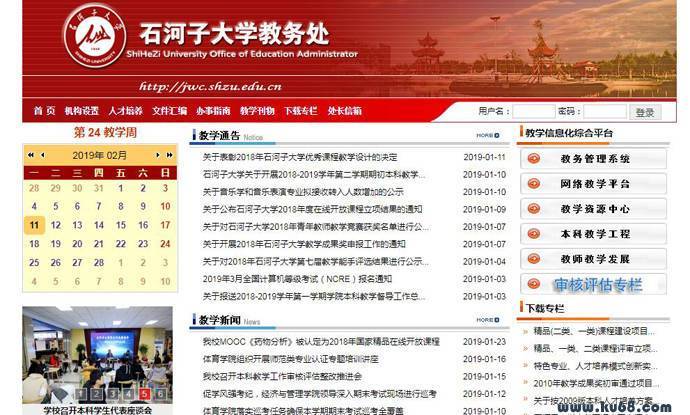Open download 精品、一类、二类课程评审立项
The width and height of the screenshot is (690, 415).
click(595, 349)
